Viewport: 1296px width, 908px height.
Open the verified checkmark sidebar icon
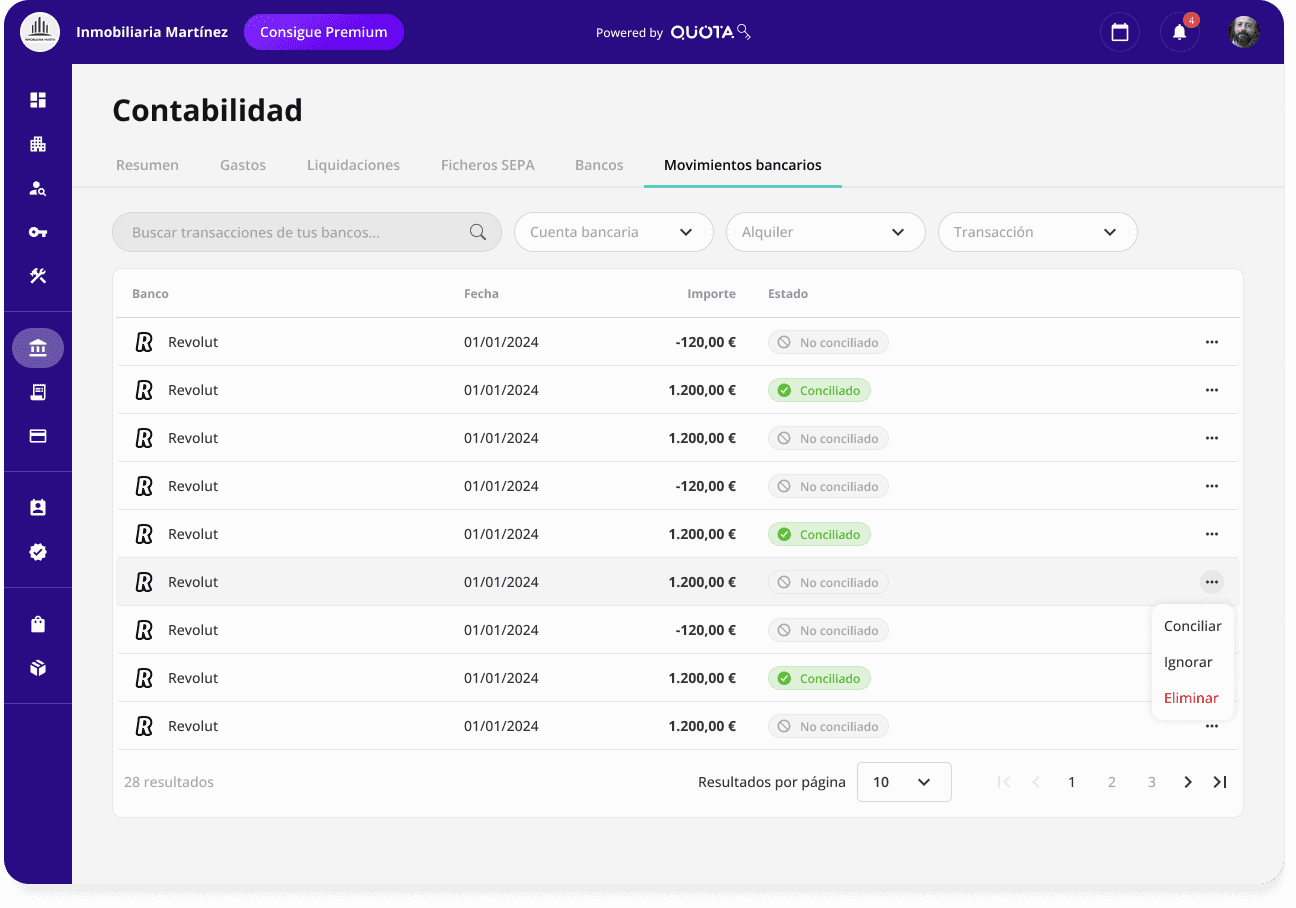[38, 552]
